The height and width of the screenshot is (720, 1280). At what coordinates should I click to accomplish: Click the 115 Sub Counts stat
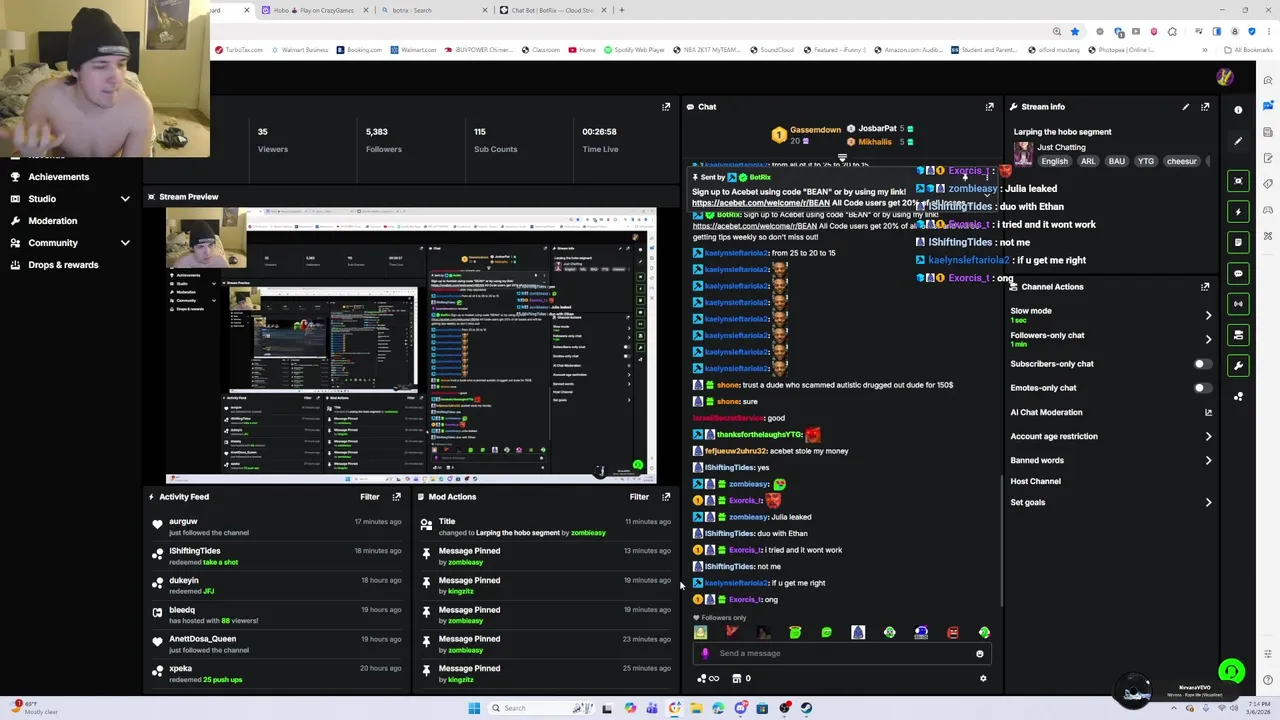tap(495, 140)
